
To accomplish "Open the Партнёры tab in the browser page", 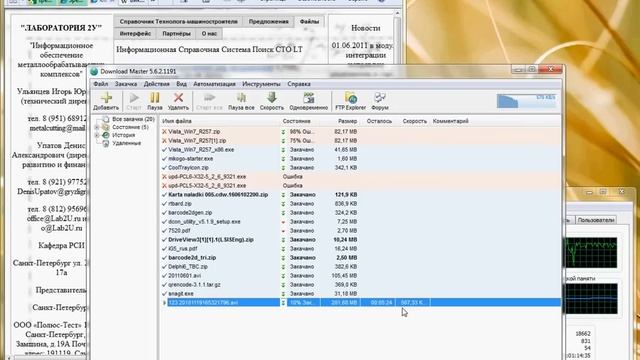I will [176, 33].
